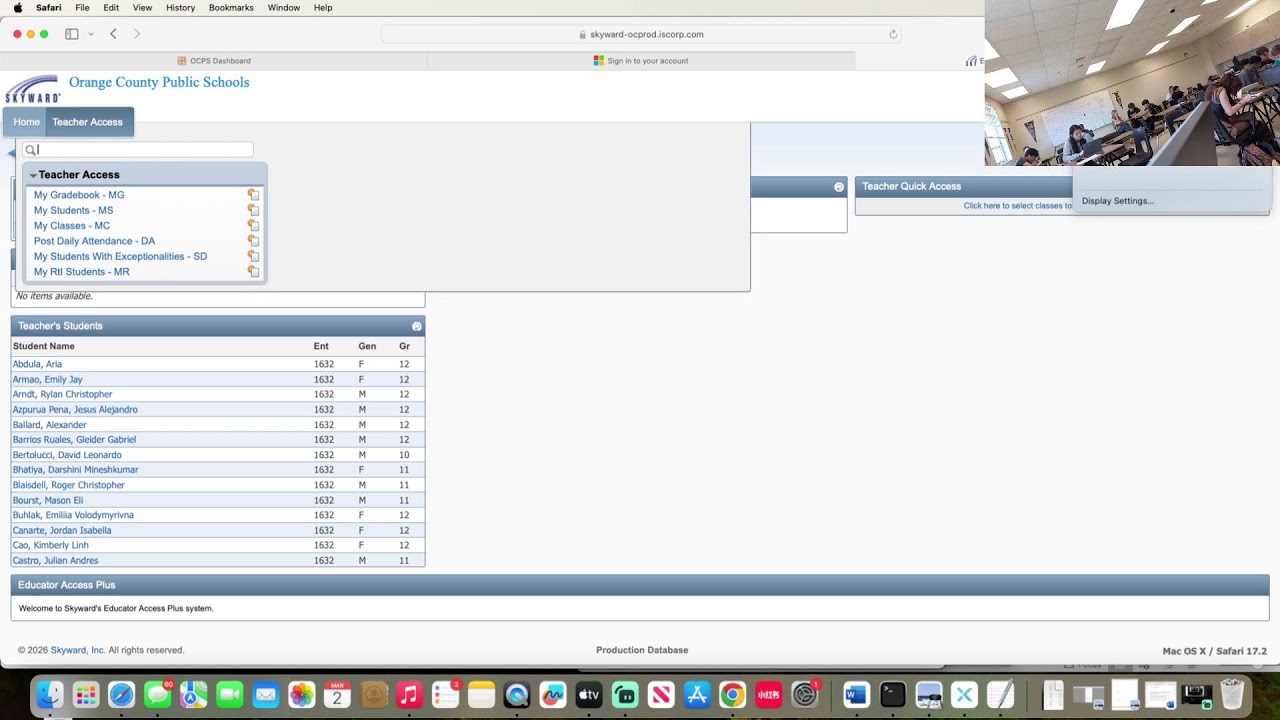
Task: Click the favorite icon beside Post Daily Attendance
Action: pos(253,241)
